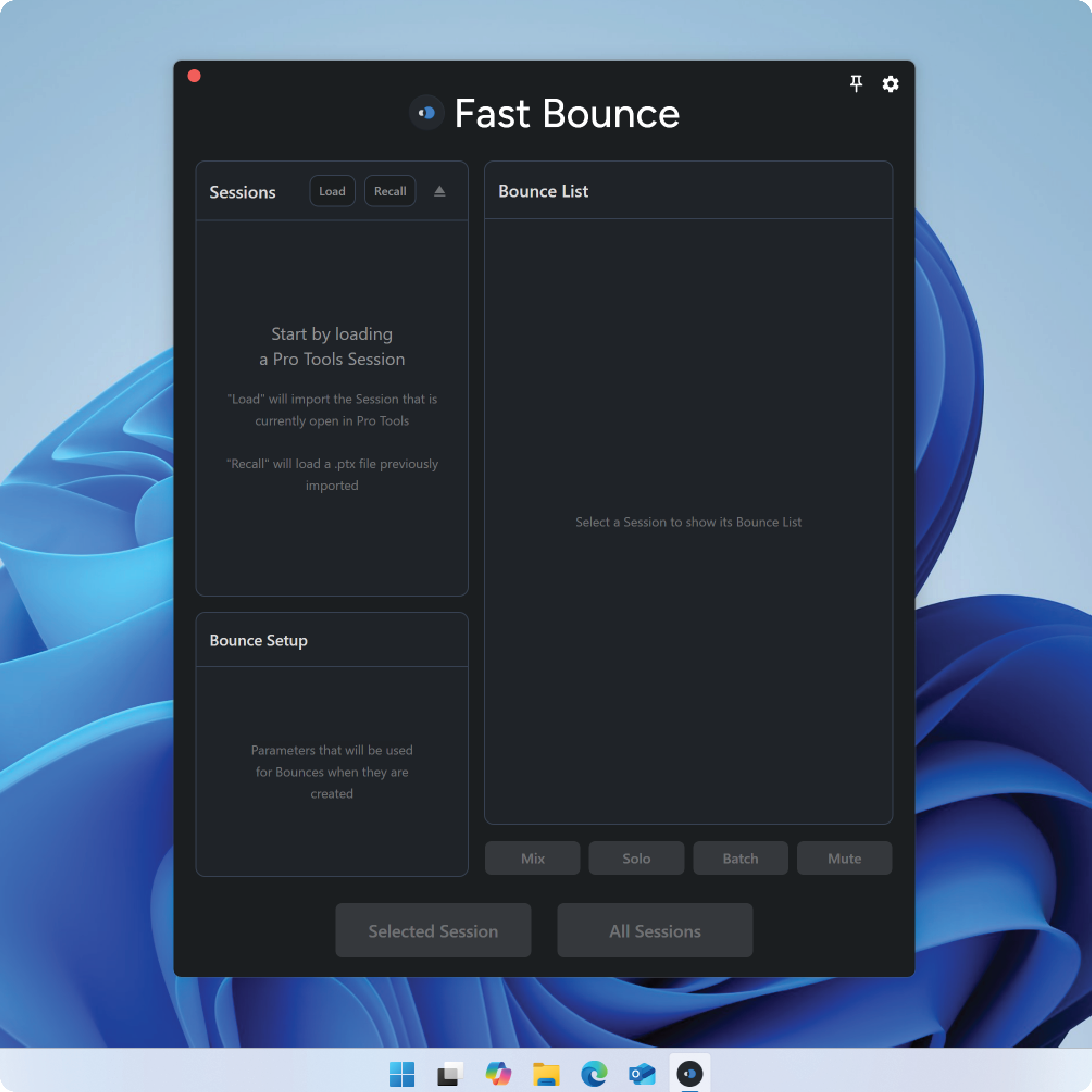Launch Copilot from the taskbar
This screenshot has height=1092, width=1092.
tap(498, 1073)
